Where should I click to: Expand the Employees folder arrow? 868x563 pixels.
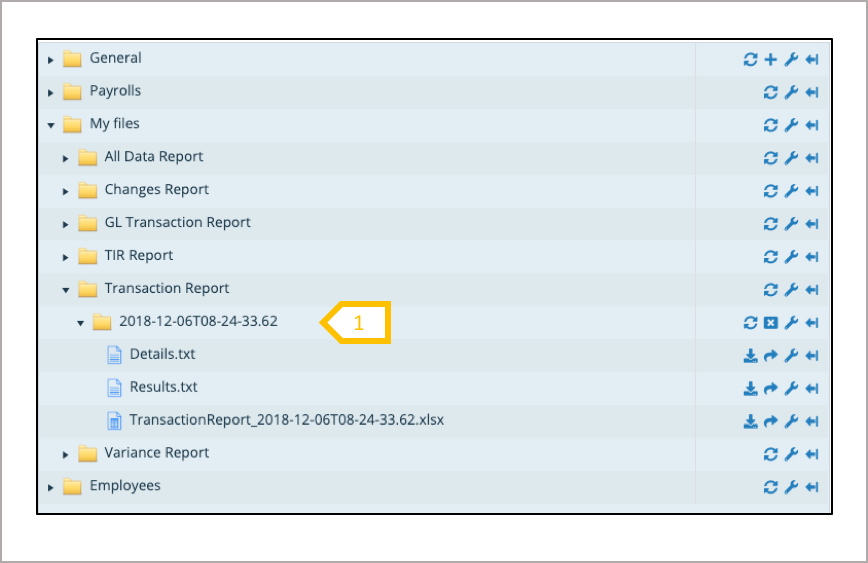[x=51, y=488]
